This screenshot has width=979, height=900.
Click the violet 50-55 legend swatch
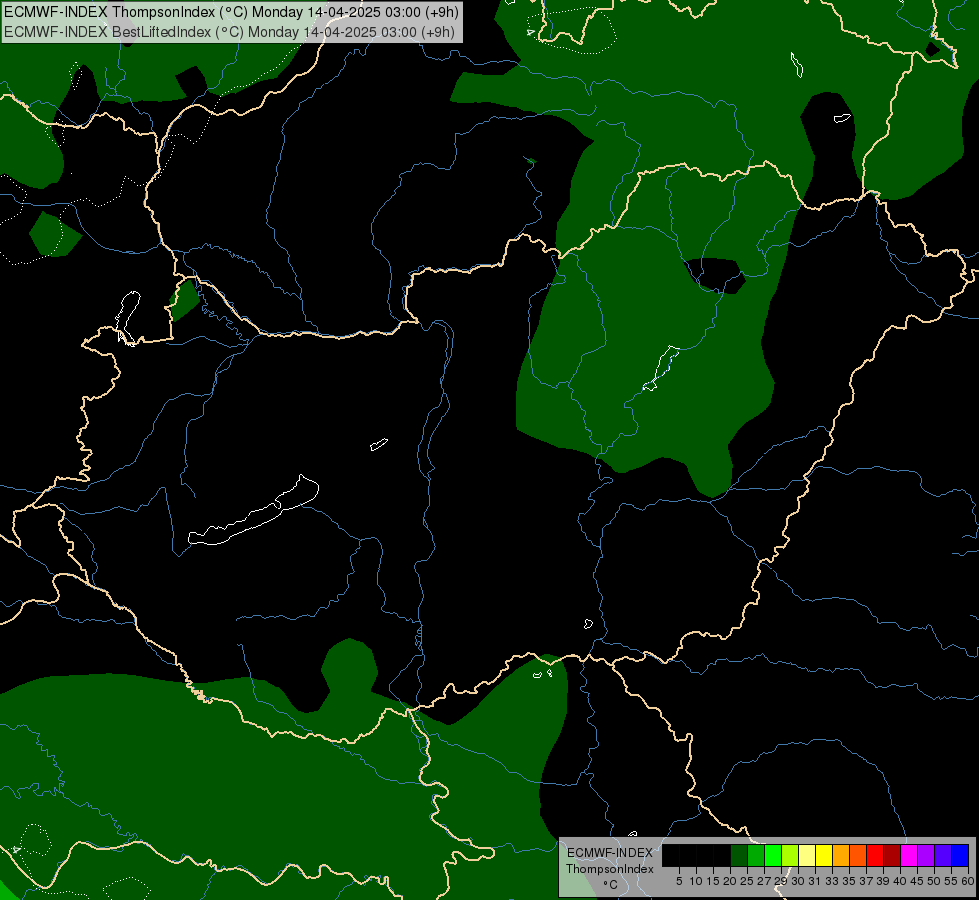tap(943, 855)
